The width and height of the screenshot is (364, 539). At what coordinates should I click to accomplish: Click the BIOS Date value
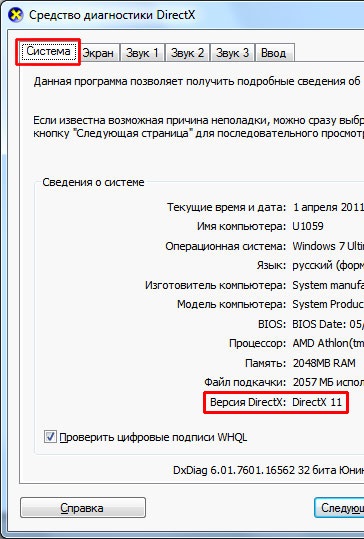tap(328, 324)
